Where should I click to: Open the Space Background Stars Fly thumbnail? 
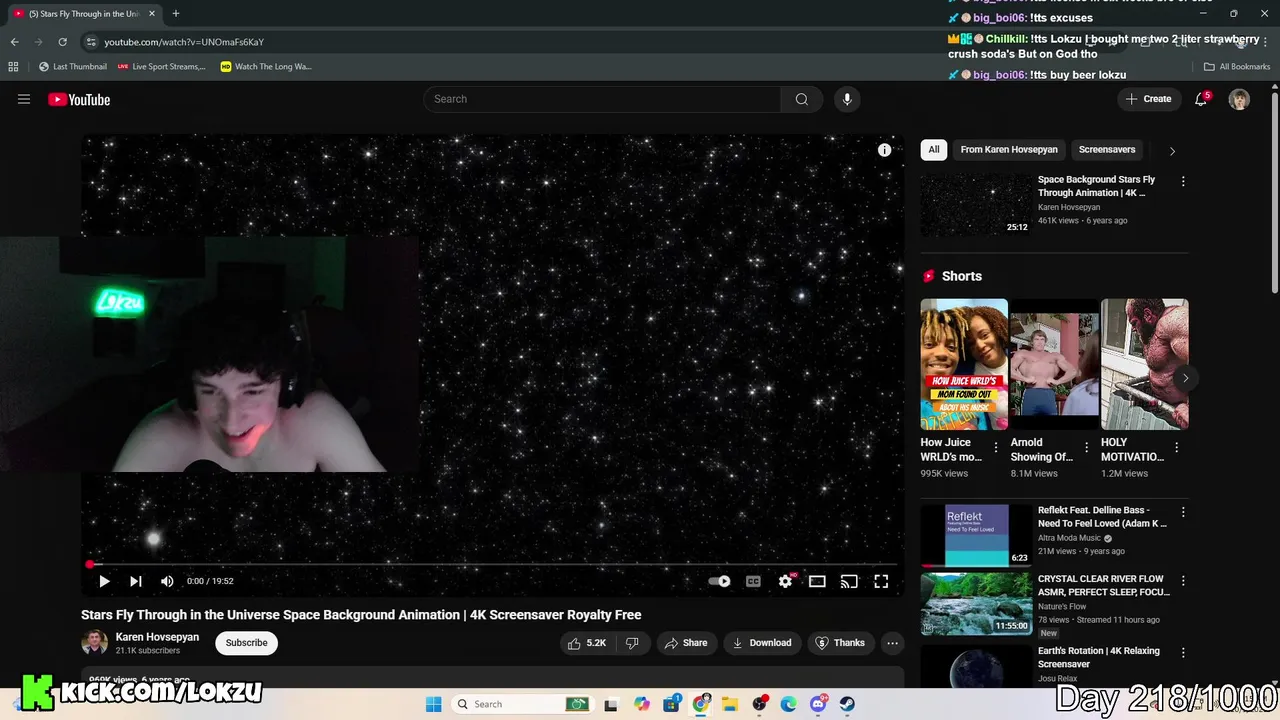(x=976, y=205)
